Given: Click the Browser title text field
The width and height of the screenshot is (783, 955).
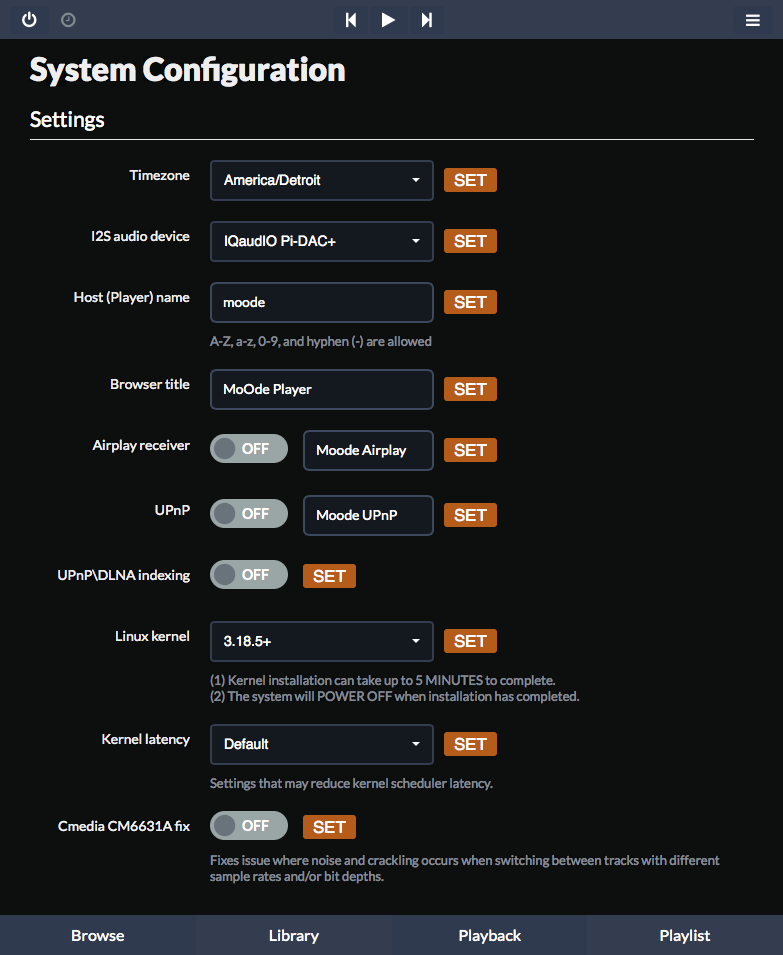Looking at the screenshot, I should pos(321,389).
